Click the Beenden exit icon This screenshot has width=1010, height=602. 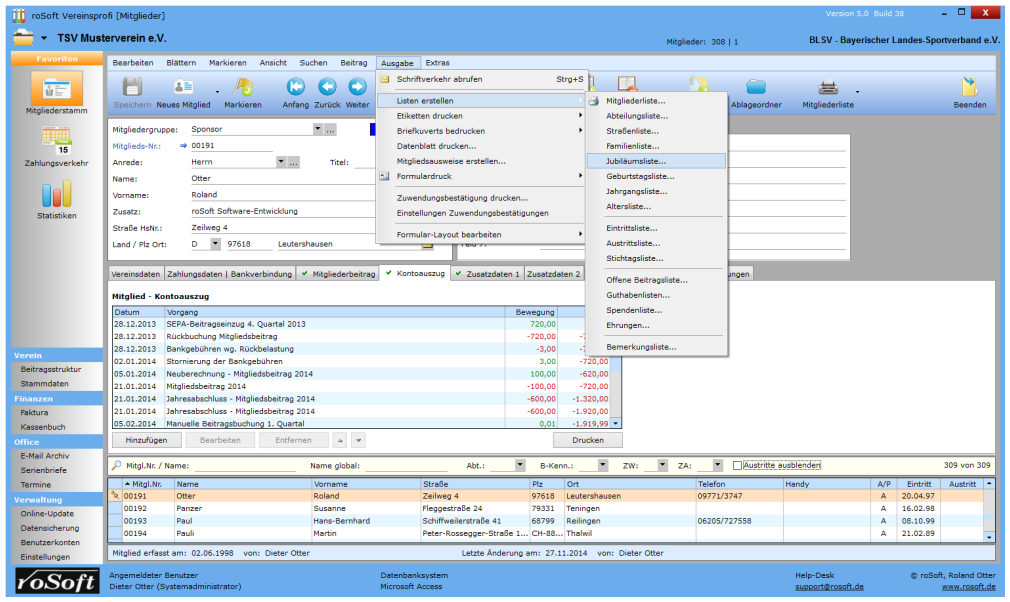(969, 89)
